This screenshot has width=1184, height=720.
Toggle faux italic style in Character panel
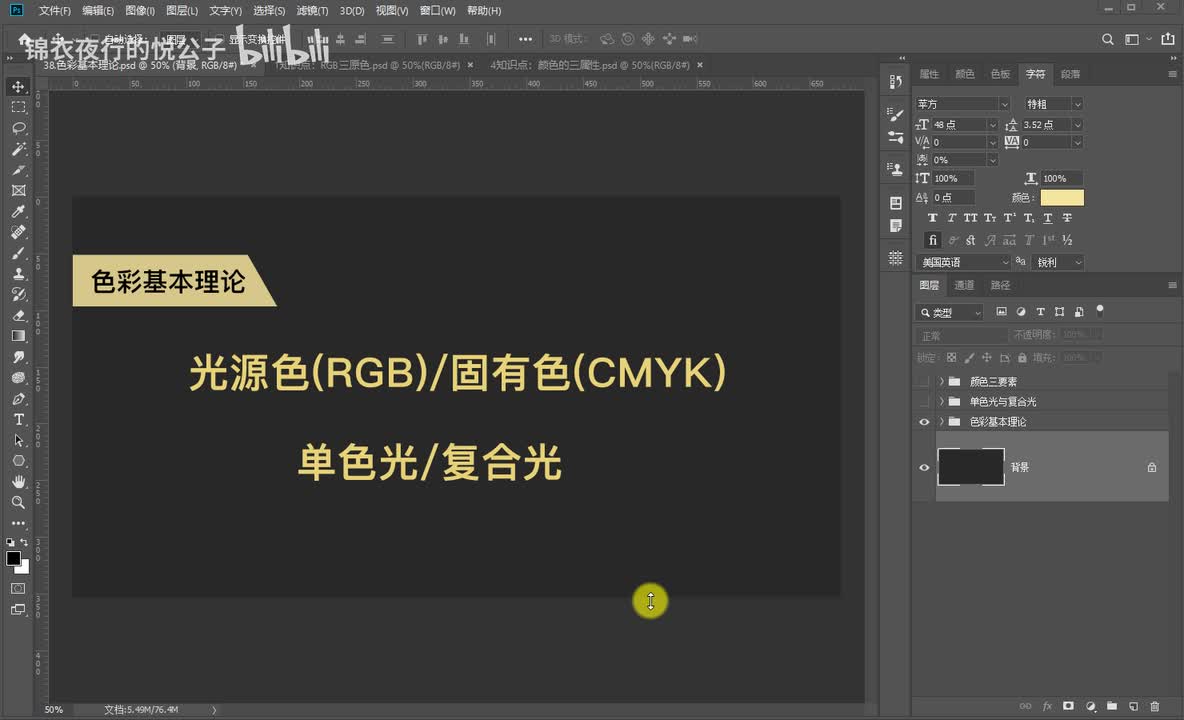[951, 218]
